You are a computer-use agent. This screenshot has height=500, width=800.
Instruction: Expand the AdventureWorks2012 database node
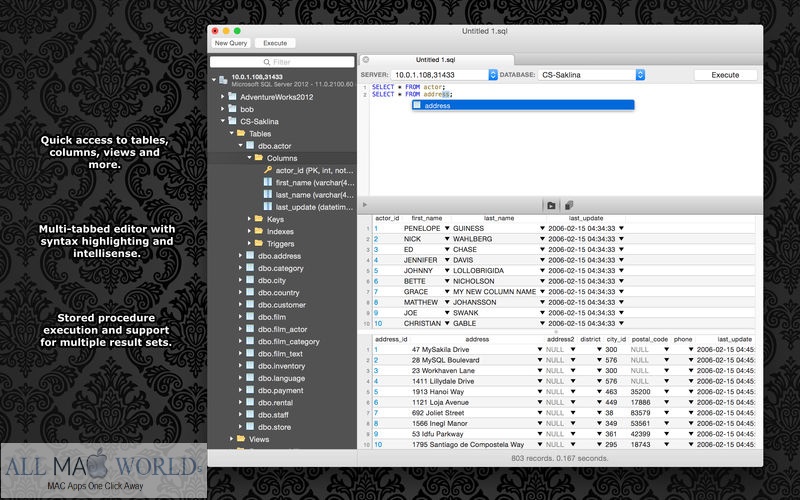[223, 96]
